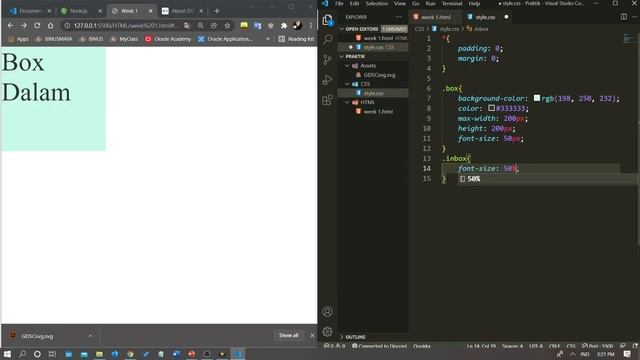
Task: Open the Source Control view in activity bar
Action: click(x=327, y=60)
